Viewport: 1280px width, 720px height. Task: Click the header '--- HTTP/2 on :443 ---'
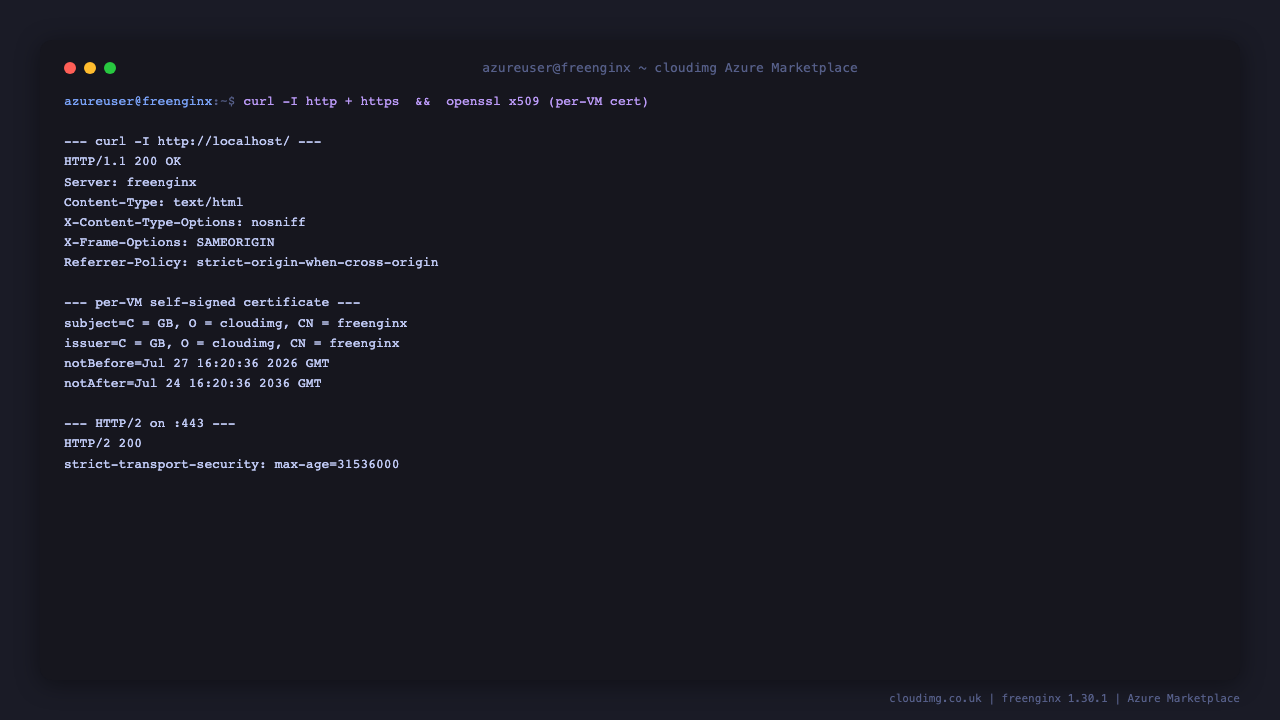click(150, 424)
